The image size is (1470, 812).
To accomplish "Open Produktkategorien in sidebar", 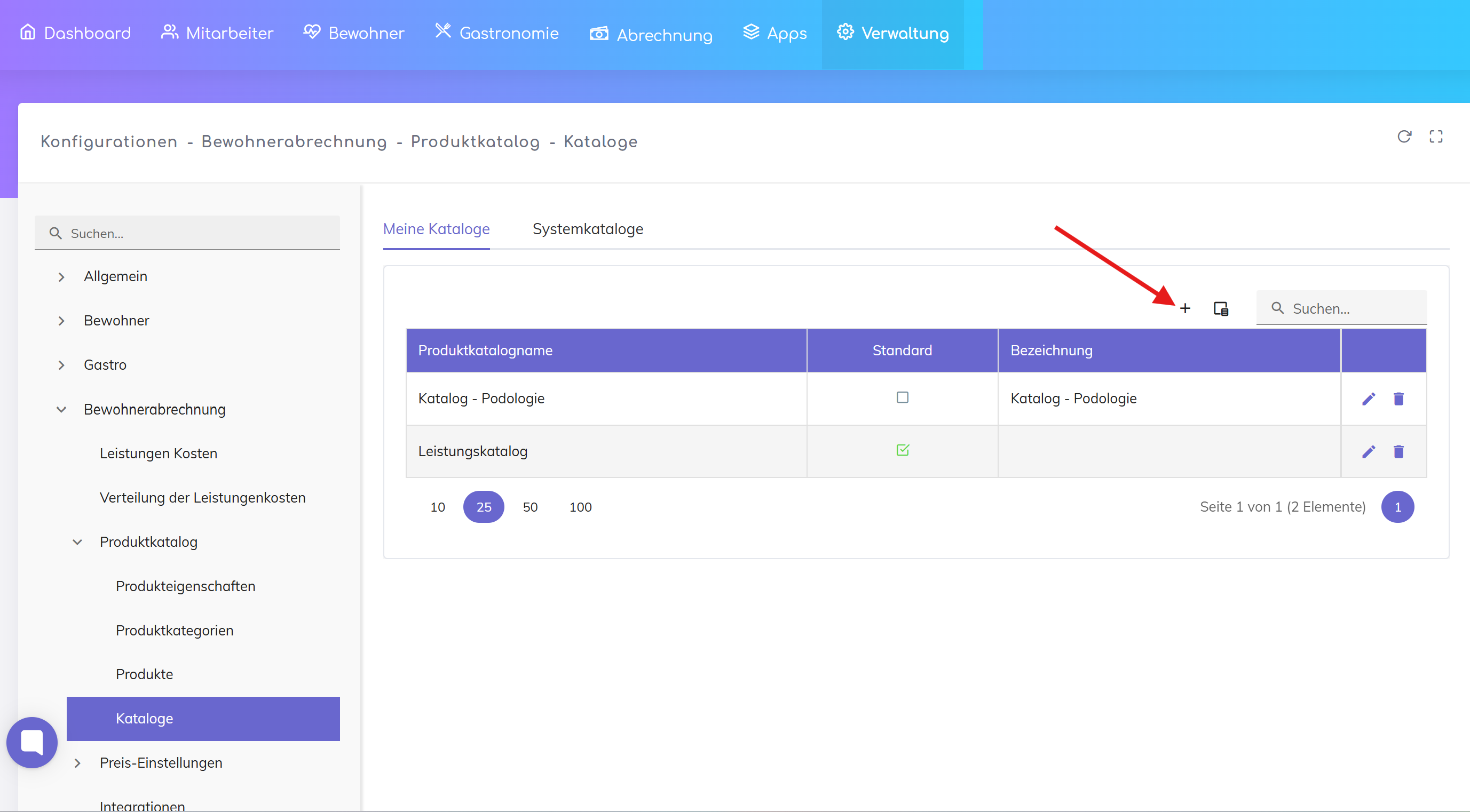I will (175, 630).
